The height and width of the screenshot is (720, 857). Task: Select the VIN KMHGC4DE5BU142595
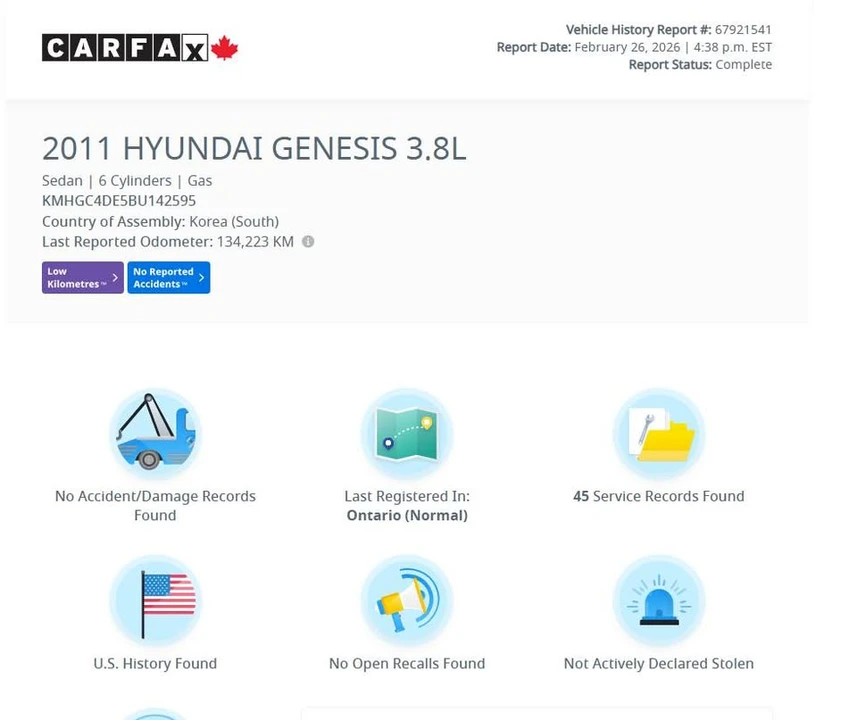tap(119, 201)
